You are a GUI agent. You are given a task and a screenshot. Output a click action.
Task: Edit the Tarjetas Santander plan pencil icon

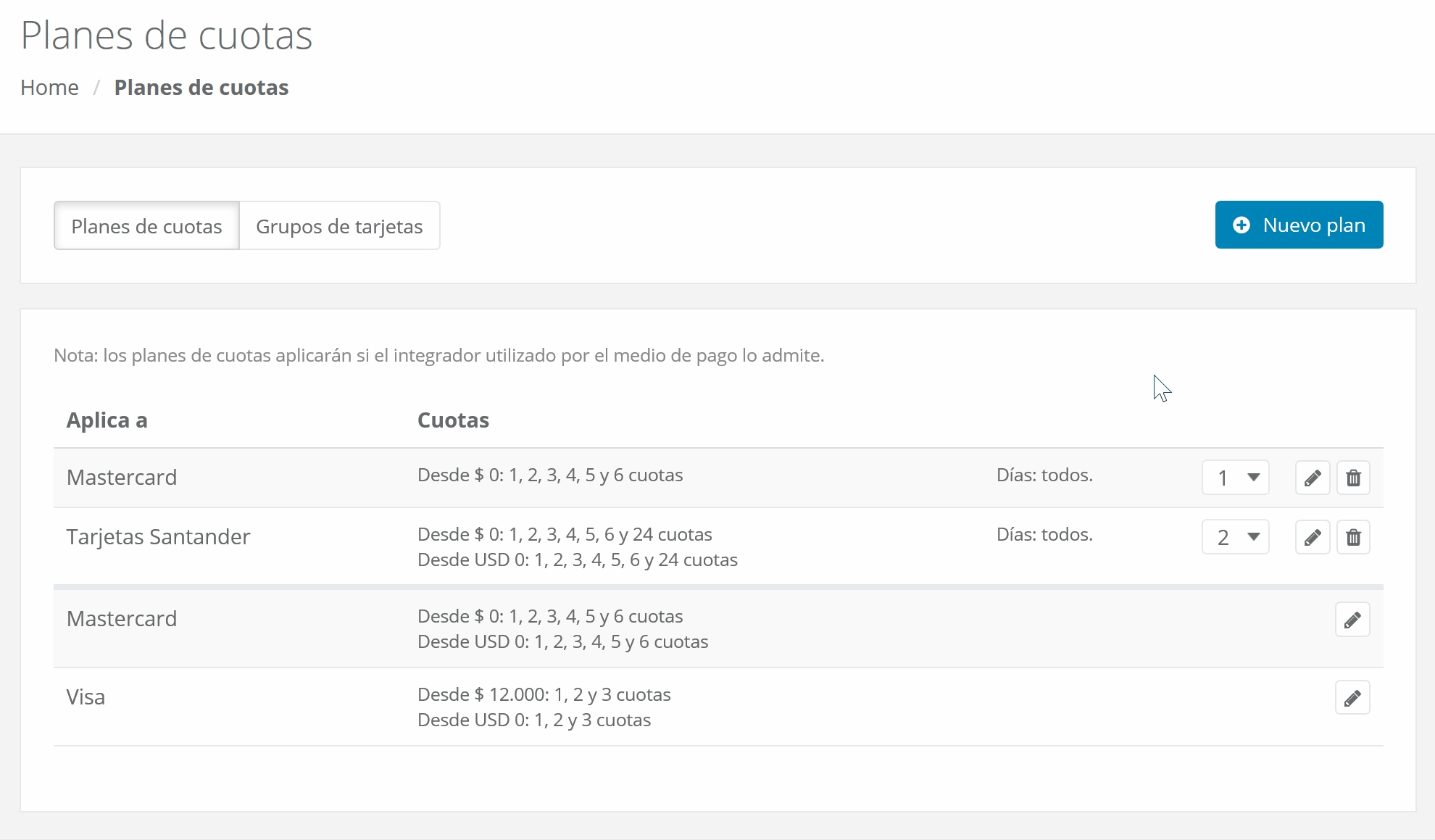pos(1312,538)
